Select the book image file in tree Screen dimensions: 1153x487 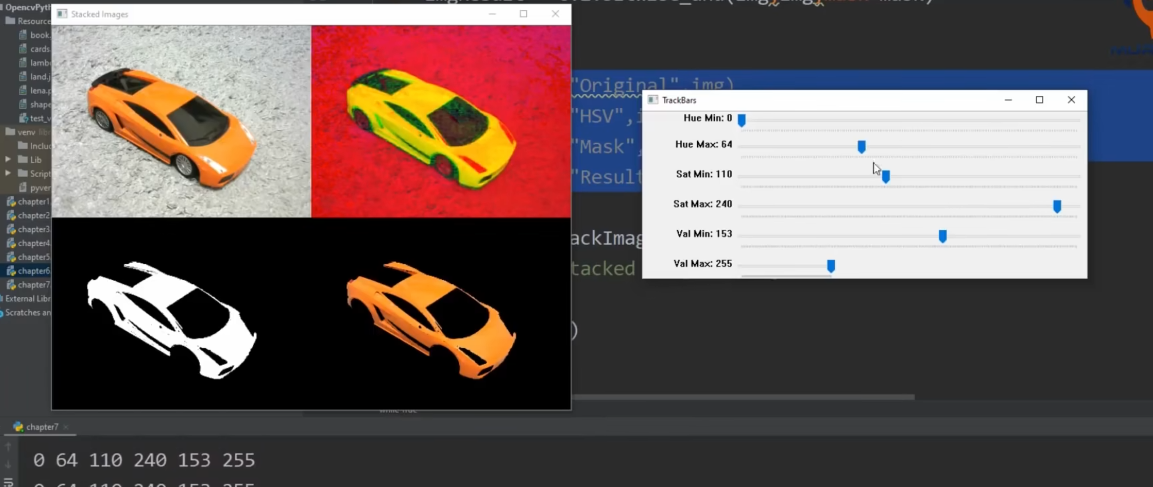coord(35,35)
